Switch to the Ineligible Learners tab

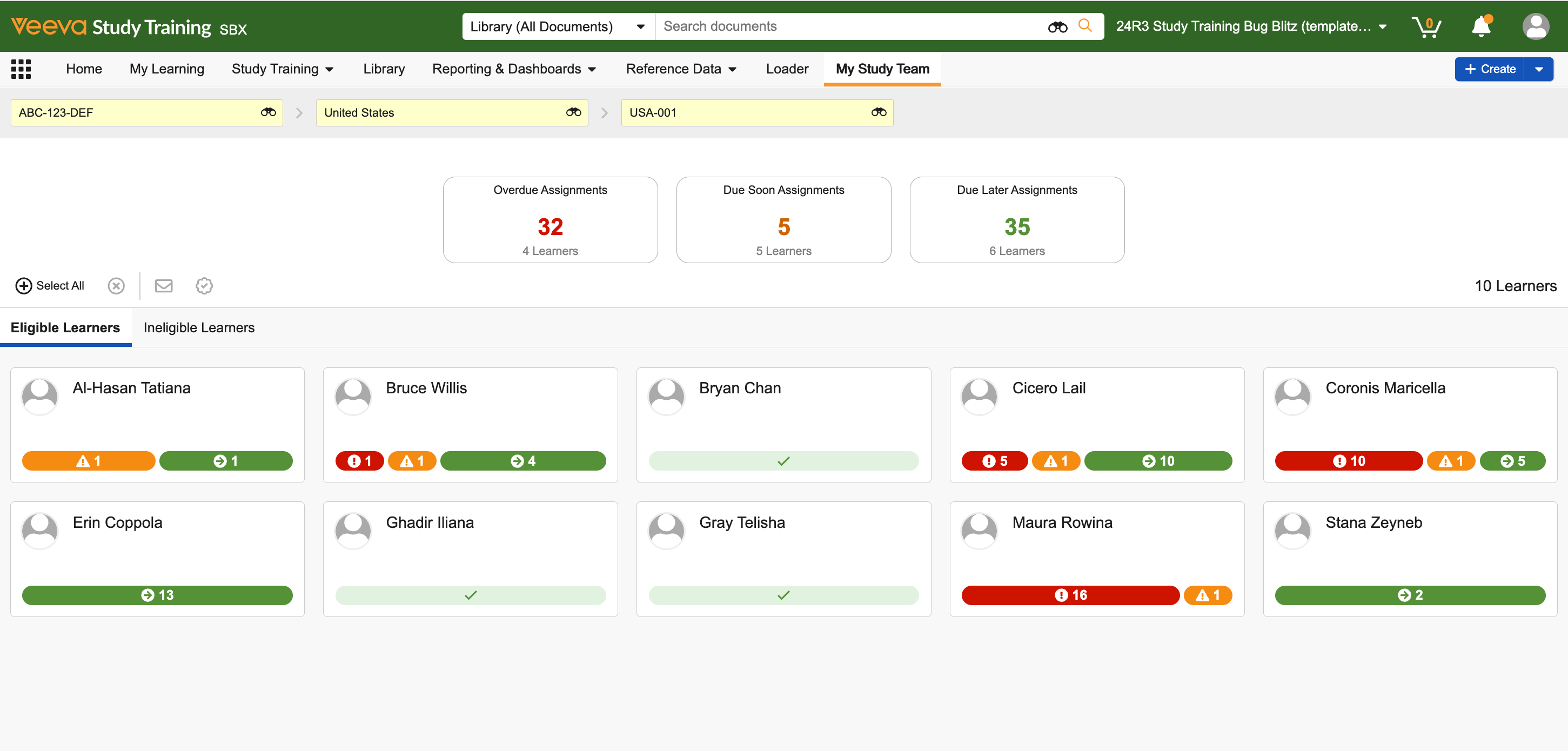click(199, 327)
